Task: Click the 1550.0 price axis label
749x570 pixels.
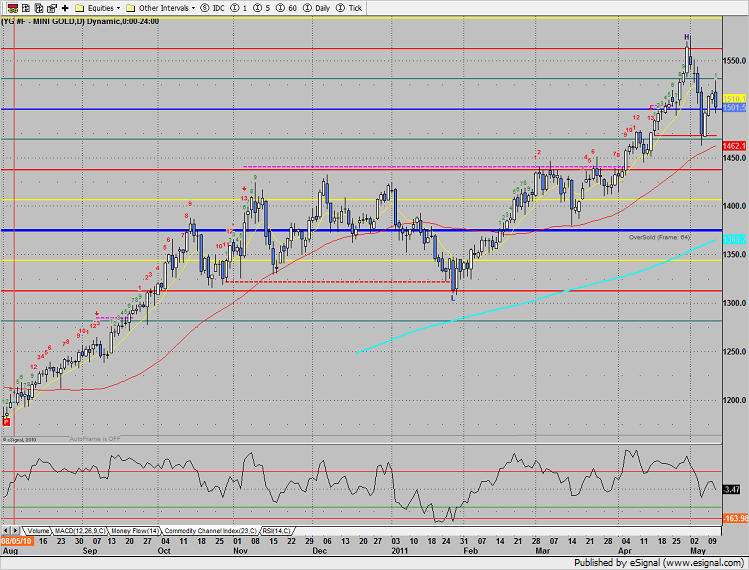Action: pyautogui.click(x=734, y=61)
